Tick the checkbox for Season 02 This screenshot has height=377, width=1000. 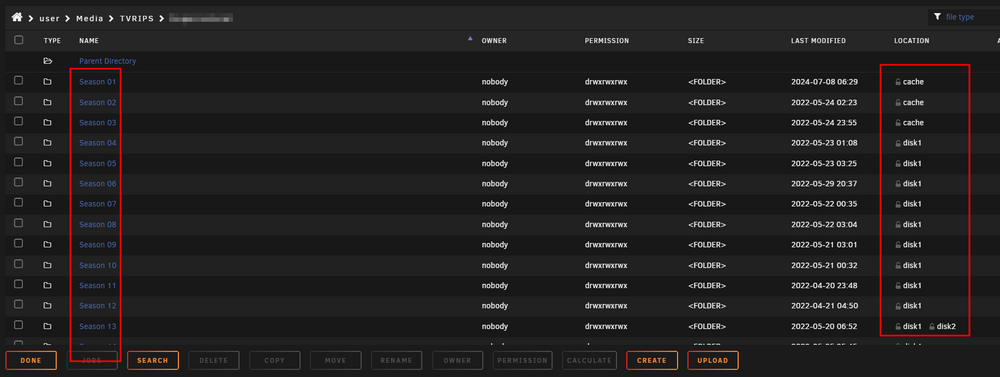(18, 101)
